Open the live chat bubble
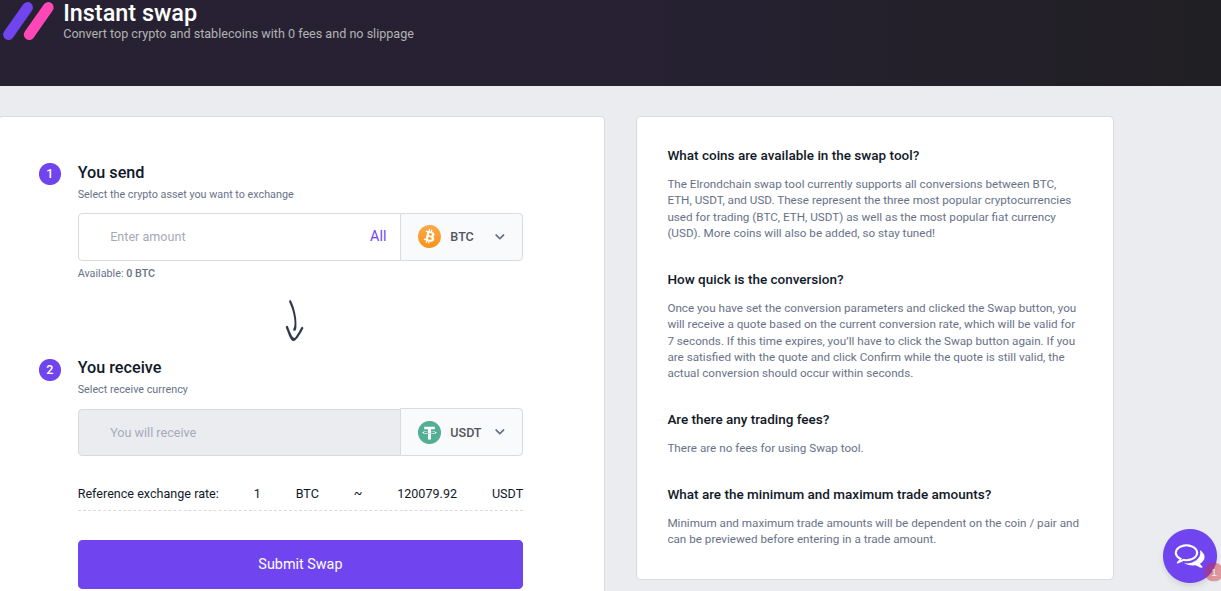 [x=1189, y=555]
